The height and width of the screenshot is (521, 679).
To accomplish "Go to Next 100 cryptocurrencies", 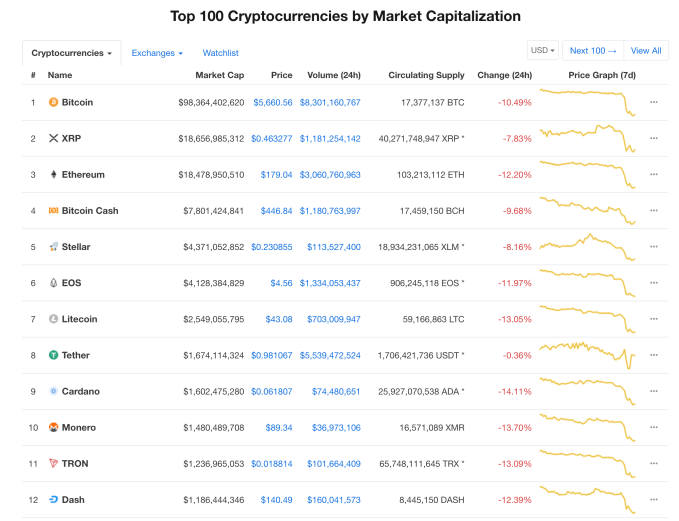I will click(592, 50).
